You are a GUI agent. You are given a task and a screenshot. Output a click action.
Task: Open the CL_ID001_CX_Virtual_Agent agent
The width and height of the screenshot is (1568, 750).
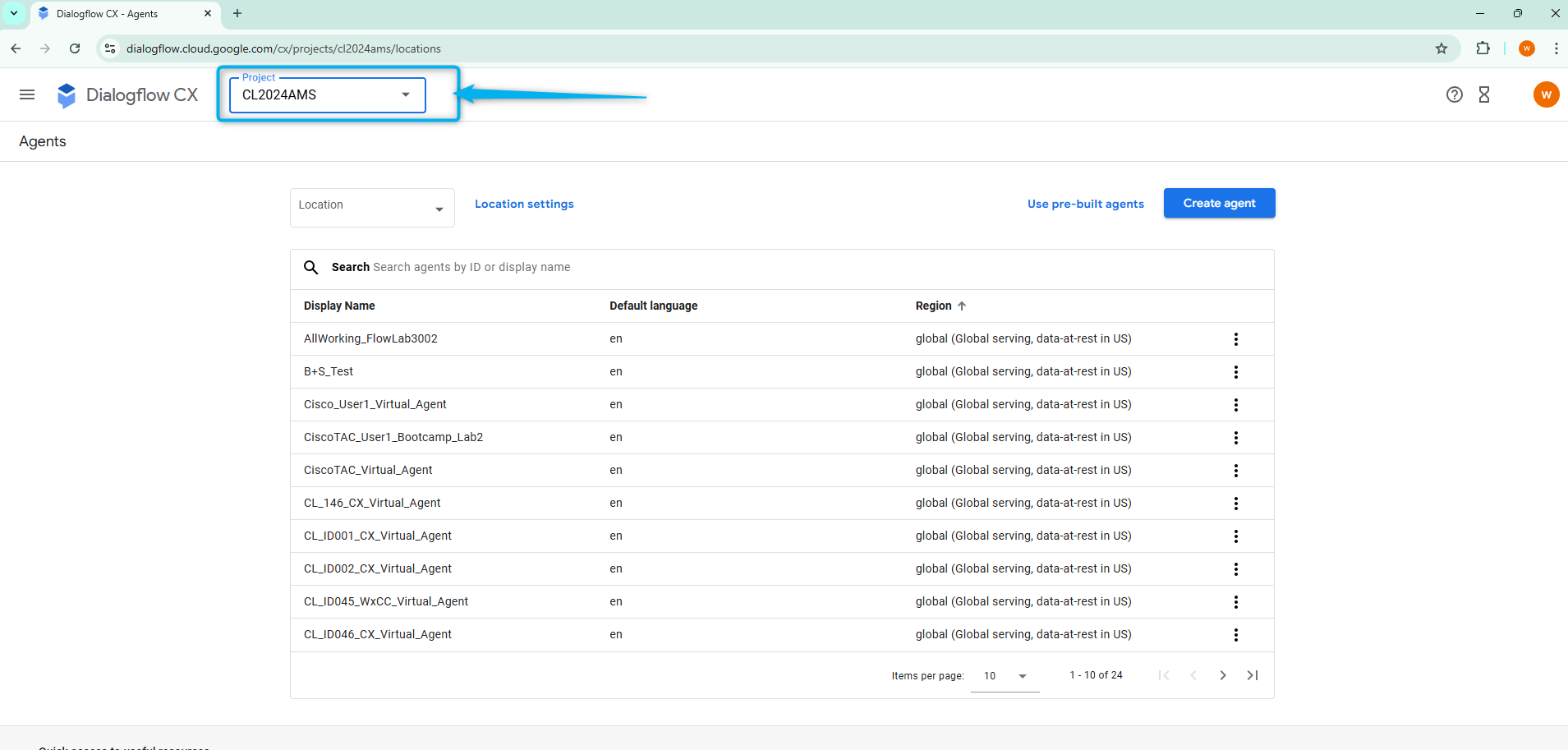coord(378,536)
